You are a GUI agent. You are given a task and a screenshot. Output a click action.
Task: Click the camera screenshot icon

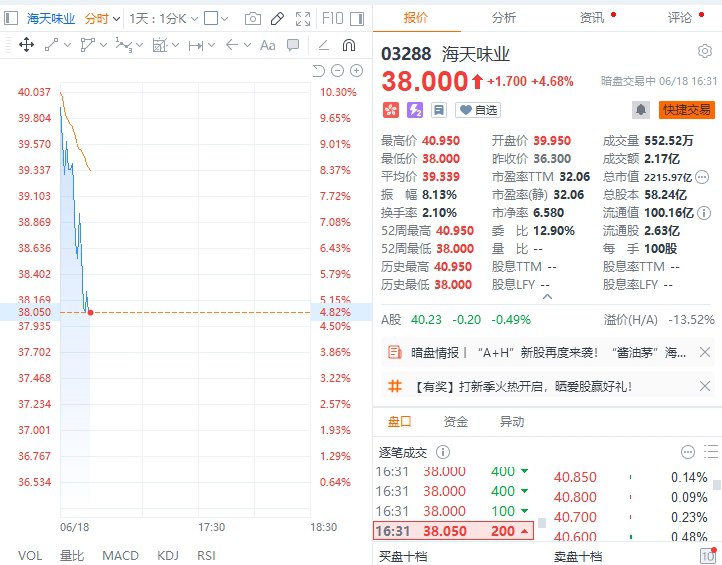click(x=252, y=18)
